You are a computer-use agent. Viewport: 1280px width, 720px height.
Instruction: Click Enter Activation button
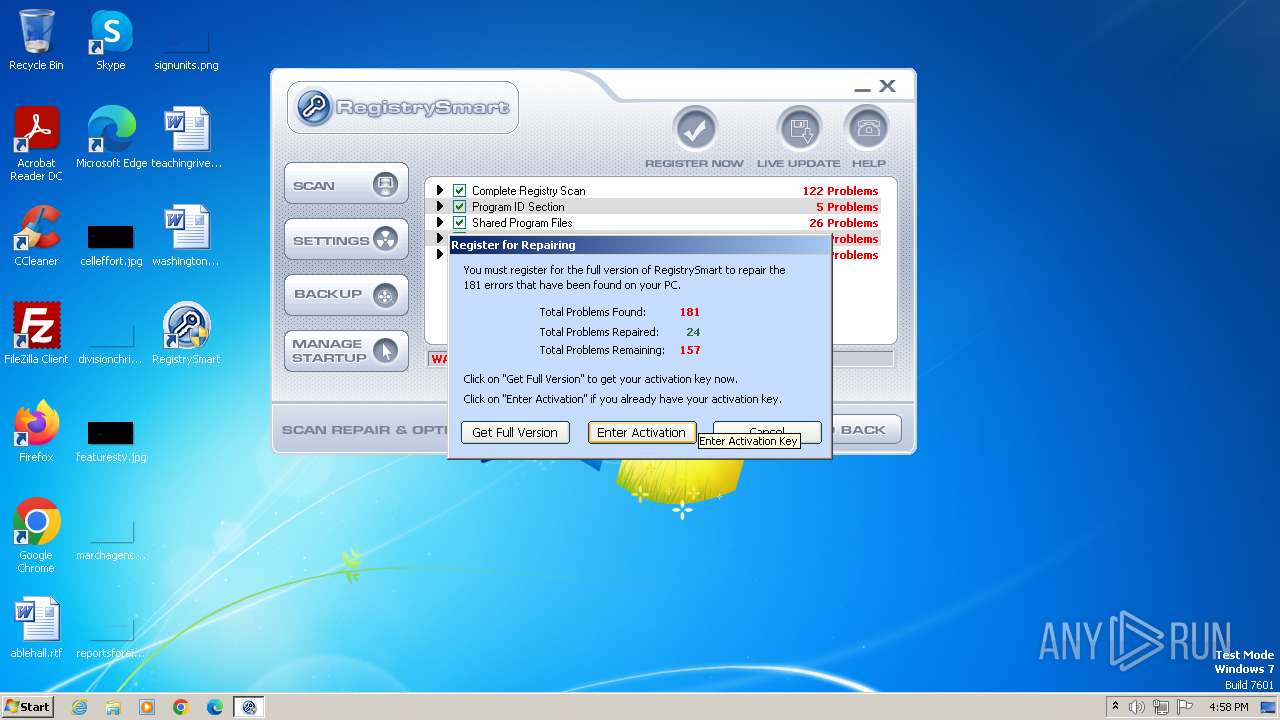641,432
